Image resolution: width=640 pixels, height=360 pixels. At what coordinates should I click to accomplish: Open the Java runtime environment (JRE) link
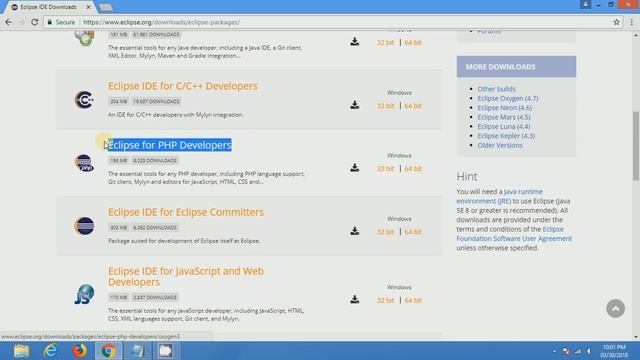(x=500, y=196)
